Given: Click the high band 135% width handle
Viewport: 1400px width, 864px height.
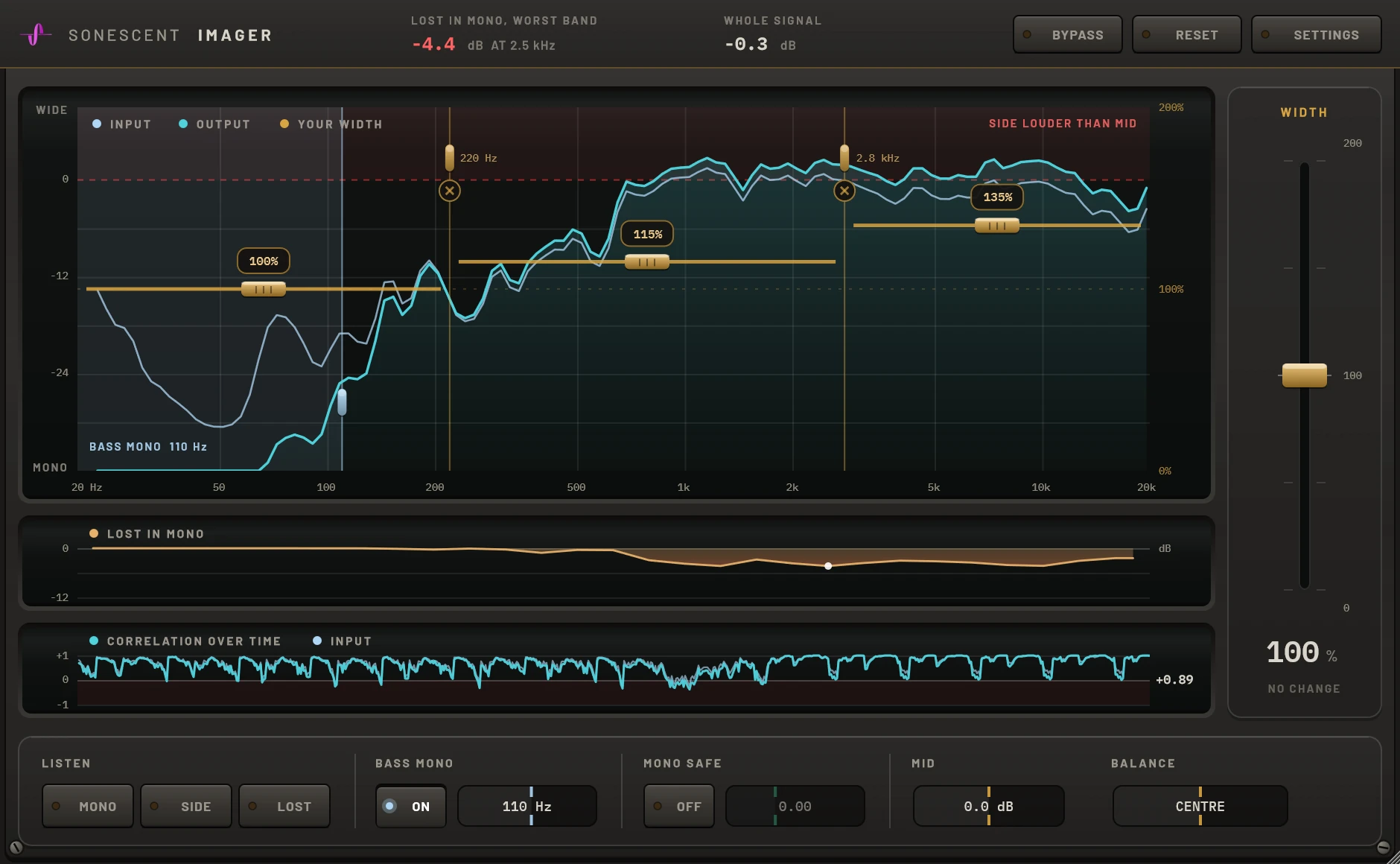Looking at the screenshot, I should 996,225.
